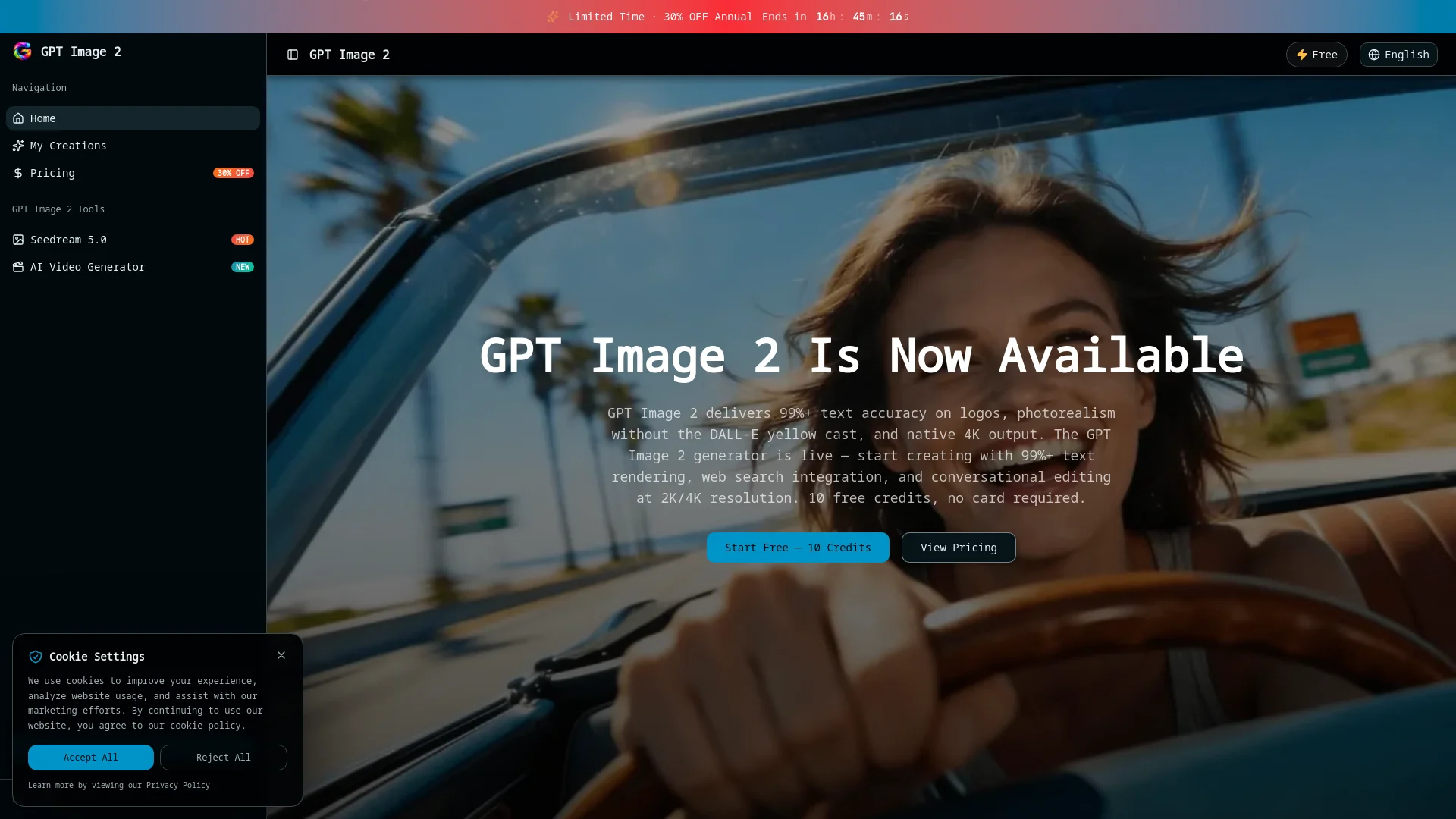
Task: Toggle the sidebar panel icon
Action: click(x=293, y=55)
